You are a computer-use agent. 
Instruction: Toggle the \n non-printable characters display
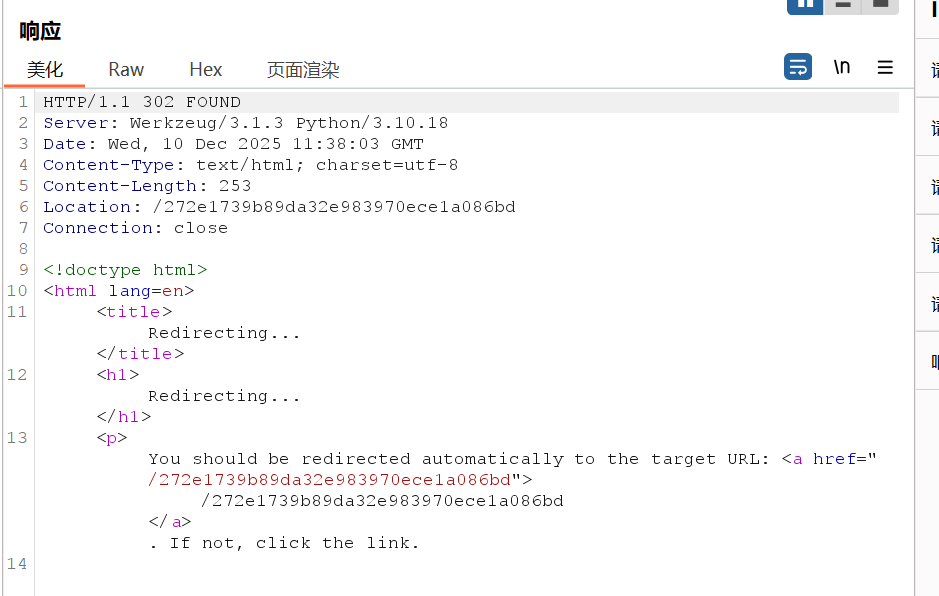pyautogui.click(x=842, y=67)
